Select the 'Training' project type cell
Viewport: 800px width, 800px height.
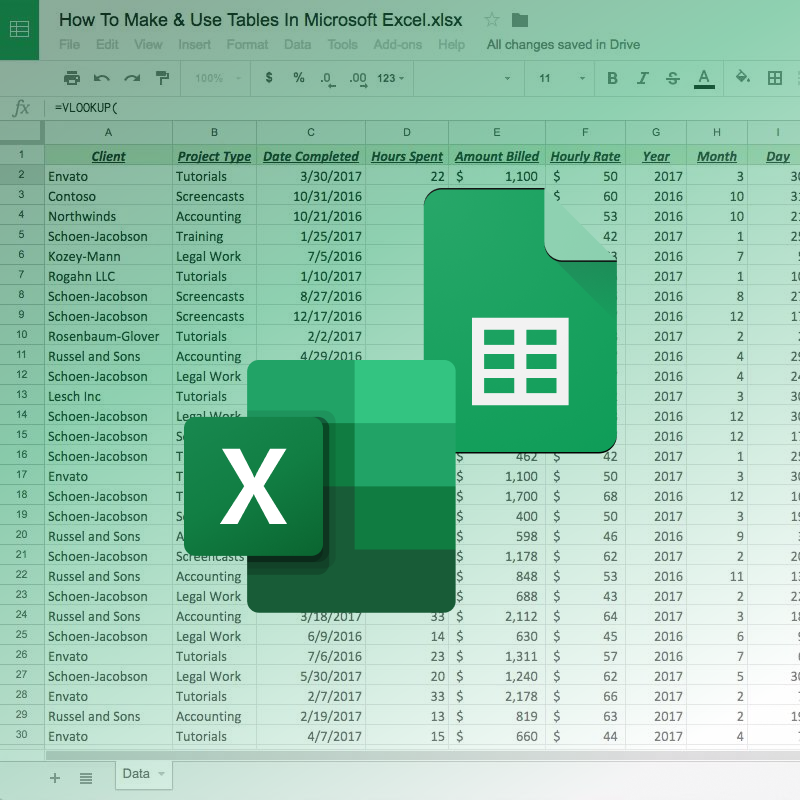pos(214,236)
